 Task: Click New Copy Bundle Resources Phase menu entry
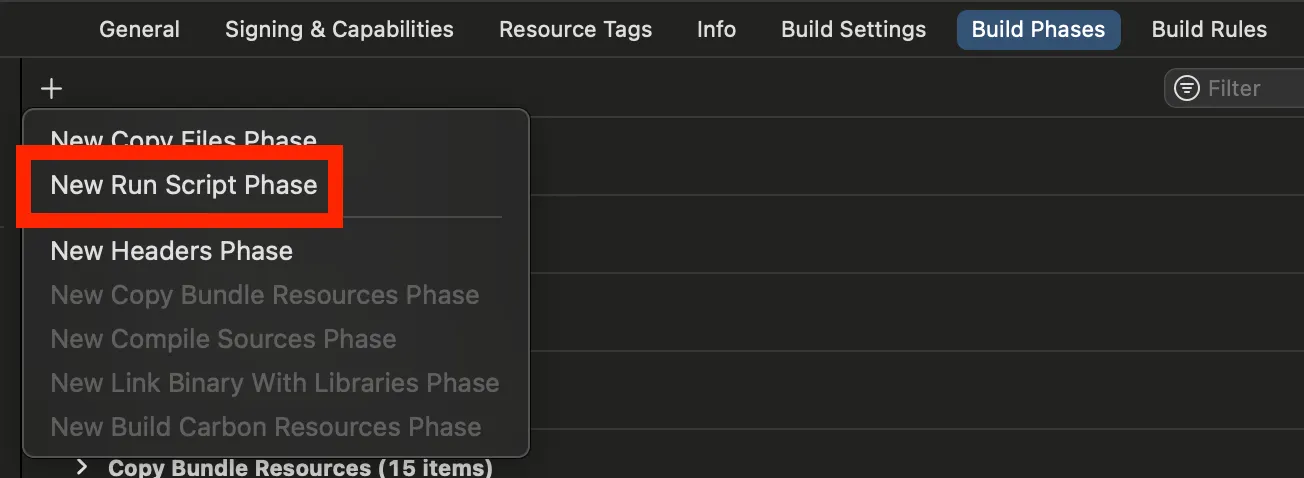click(265, 295)
